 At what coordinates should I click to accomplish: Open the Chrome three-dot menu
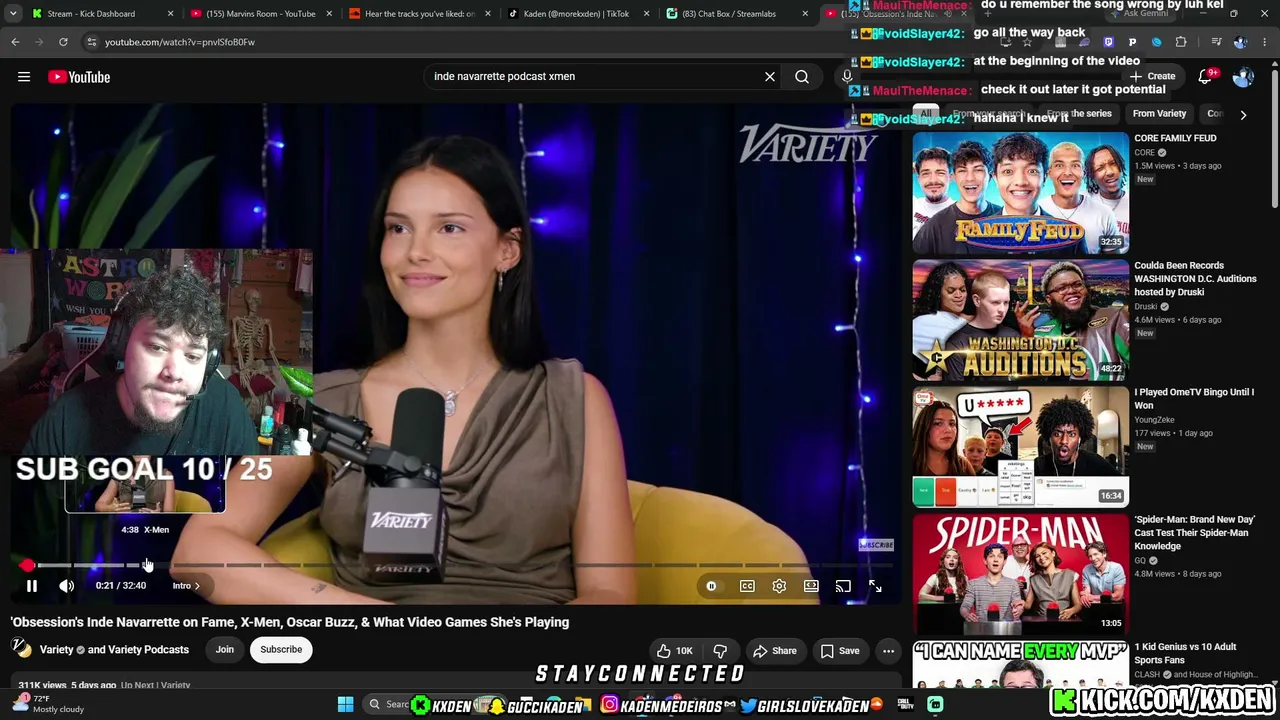(1264, 42)
